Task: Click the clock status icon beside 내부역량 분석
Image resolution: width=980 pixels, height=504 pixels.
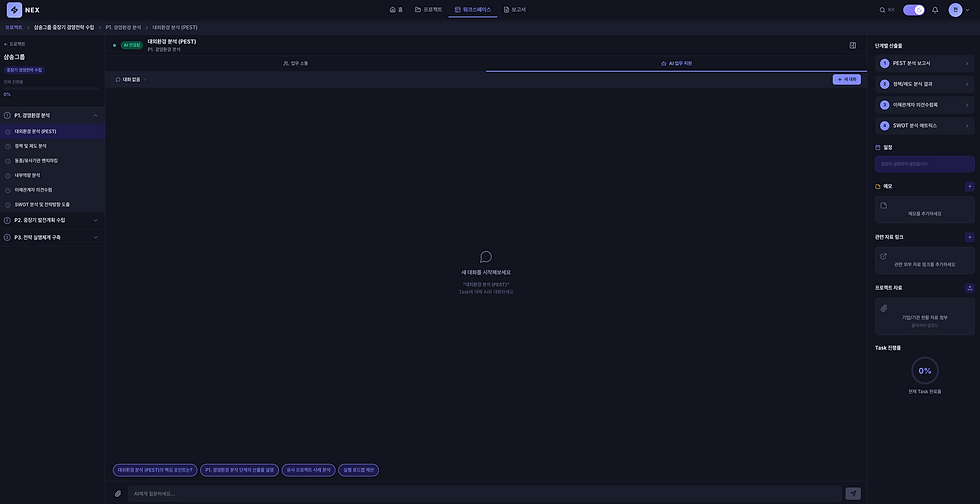Action: (x=8, y=176)
